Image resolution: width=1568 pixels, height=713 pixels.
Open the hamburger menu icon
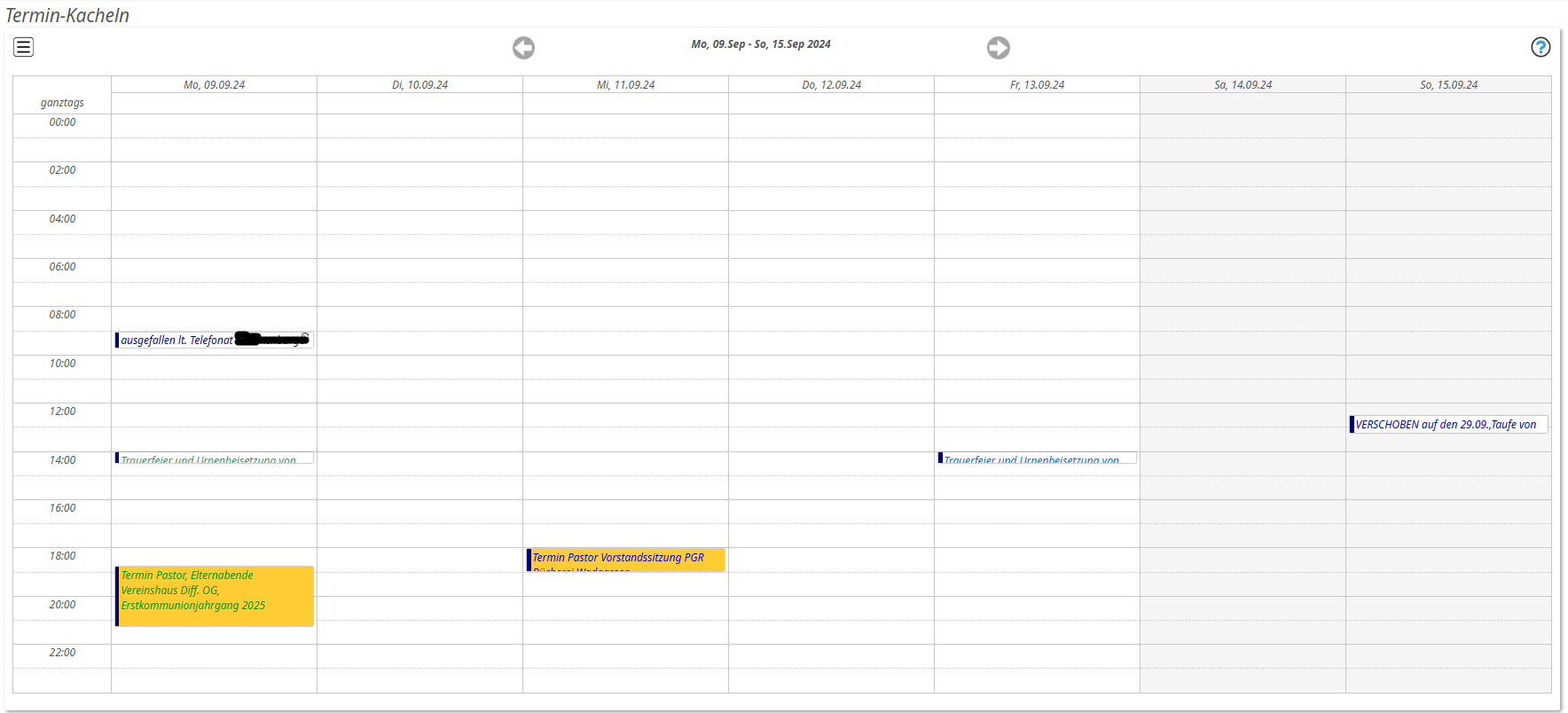[x=24, y=47]
